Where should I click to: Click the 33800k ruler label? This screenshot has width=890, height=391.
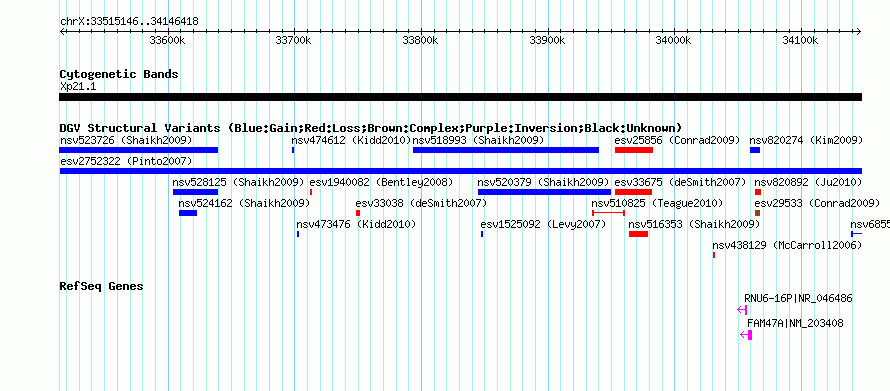pyautogui.click(x=420, y=40)
